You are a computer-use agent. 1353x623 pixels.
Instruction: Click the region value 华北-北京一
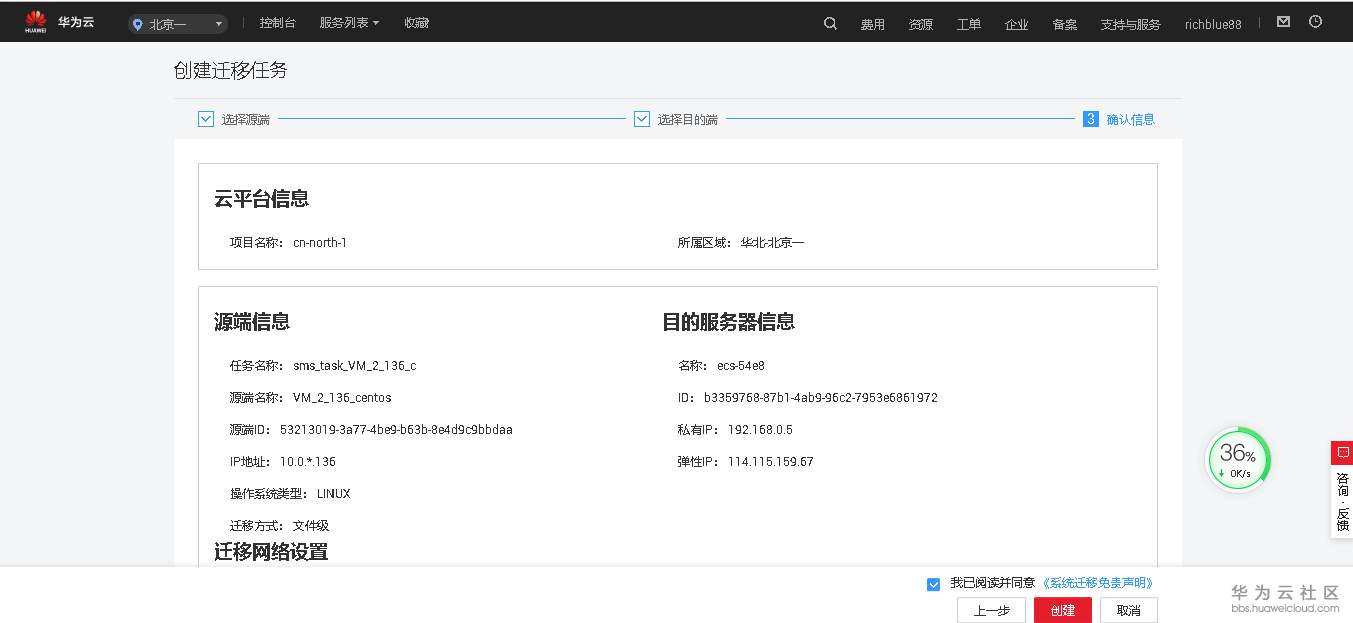click(x=772, y=243)
